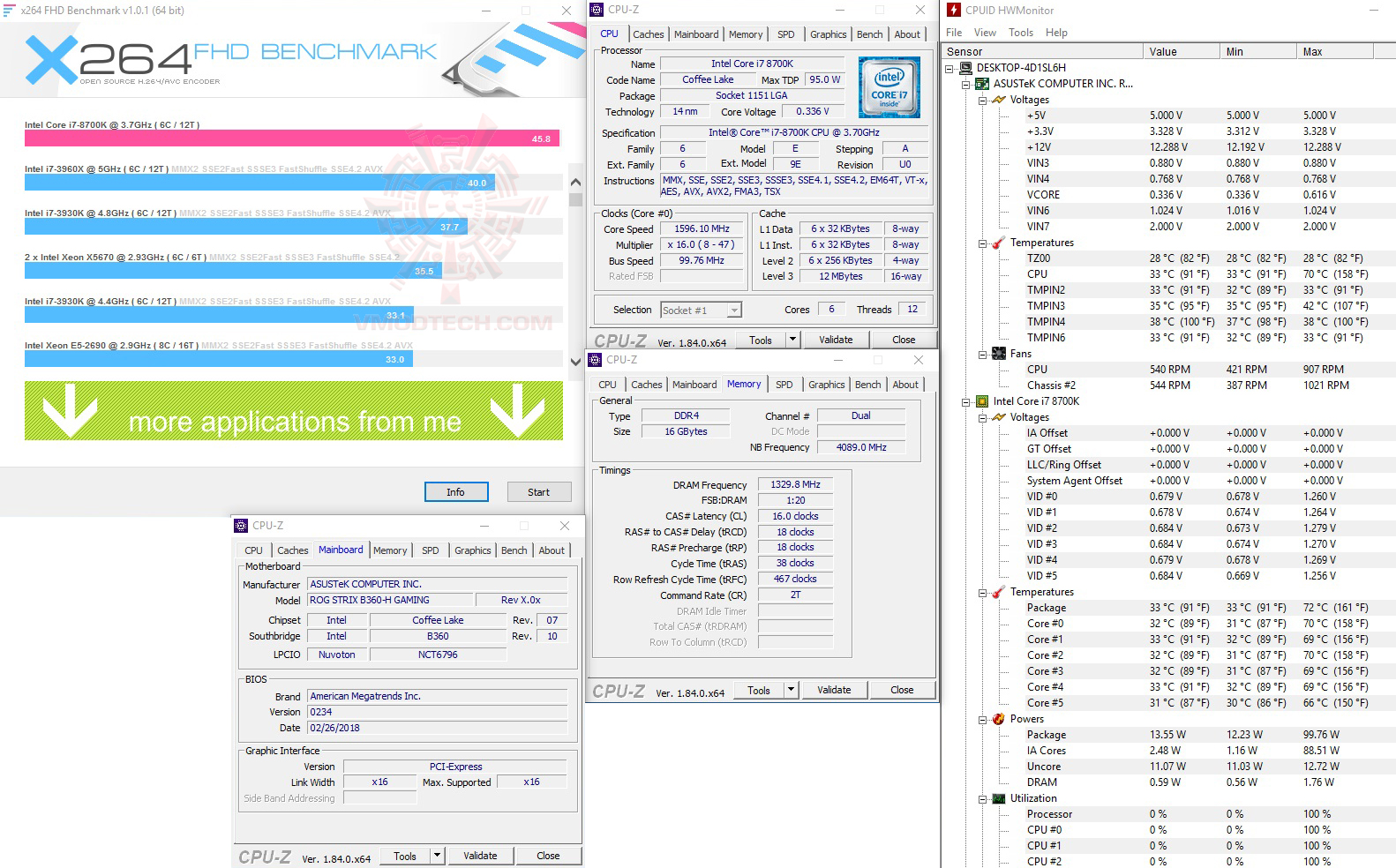Click the Xeon E5-2690 result bar 33.0
The image size is (1396, 868).
coord(219,359)
